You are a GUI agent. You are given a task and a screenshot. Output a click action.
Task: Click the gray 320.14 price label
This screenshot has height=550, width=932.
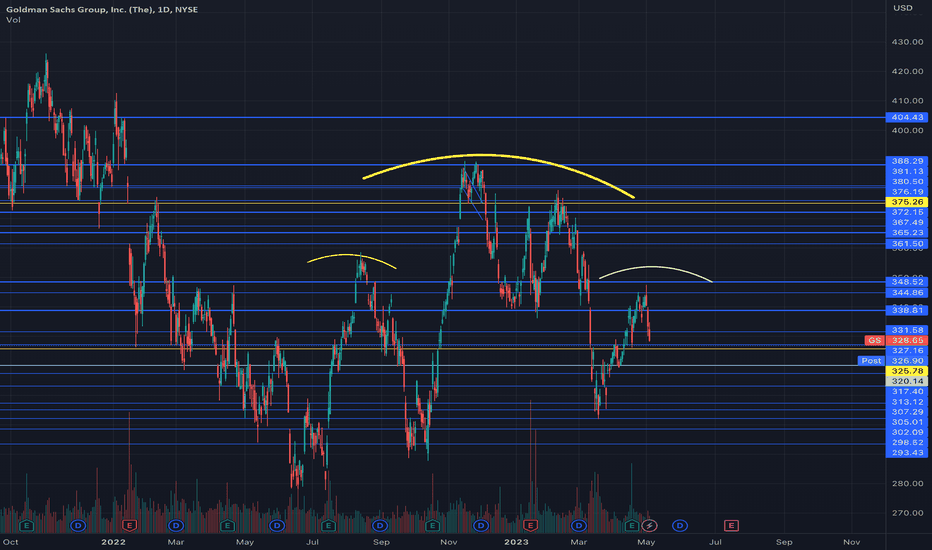(907, 381)
